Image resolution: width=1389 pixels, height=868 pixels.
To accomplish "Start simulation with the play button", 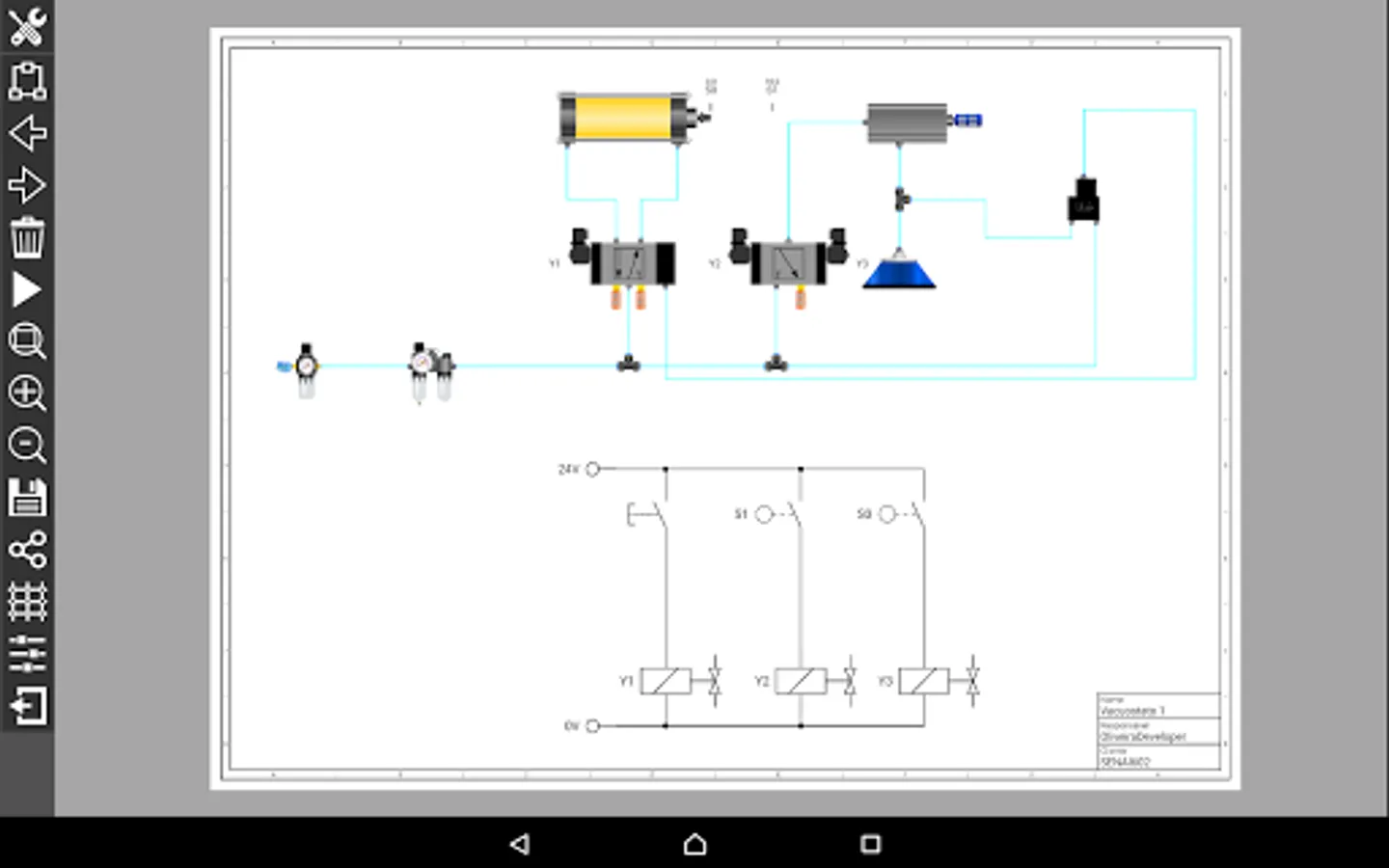I will click(x=27, y=289).
